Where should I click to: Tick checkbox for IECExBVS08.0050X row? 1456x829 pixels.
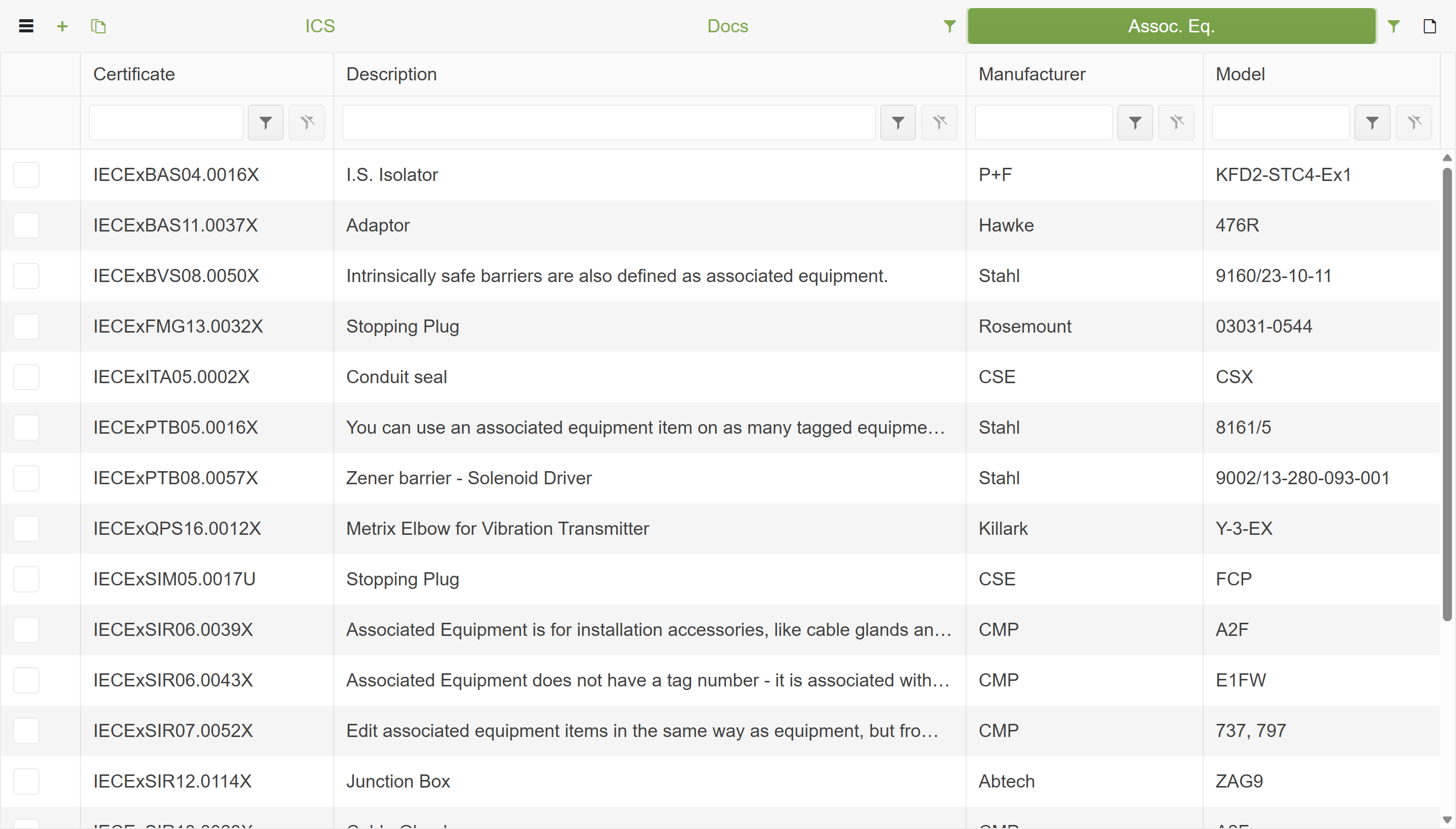coord(26,276)
